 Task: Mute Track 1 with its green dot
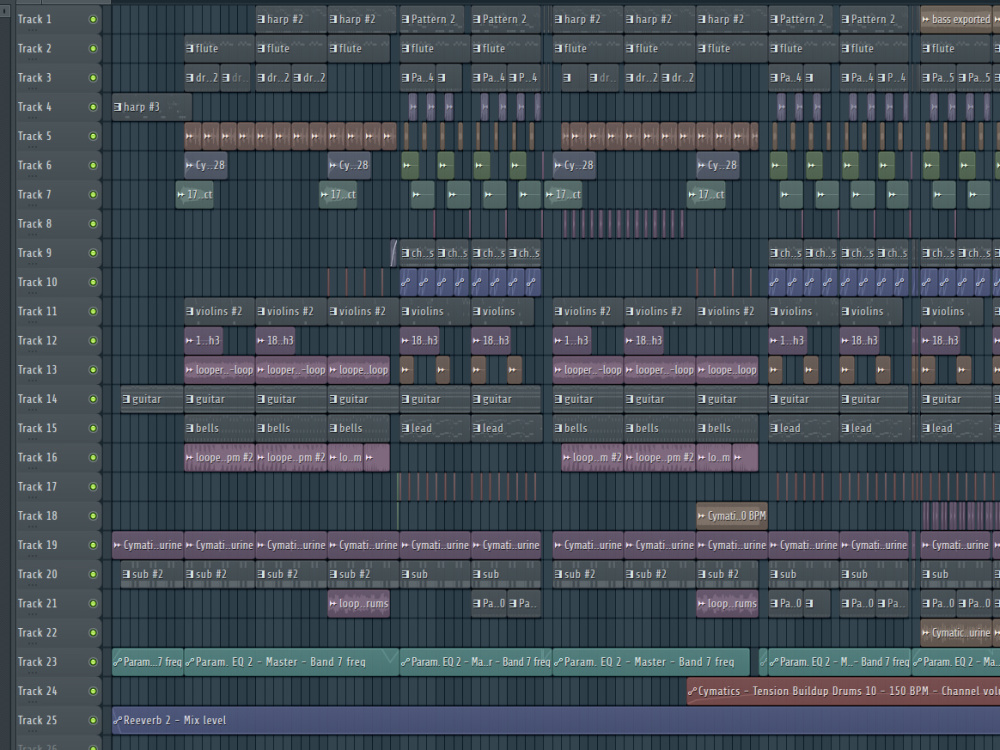click(93, 19)
